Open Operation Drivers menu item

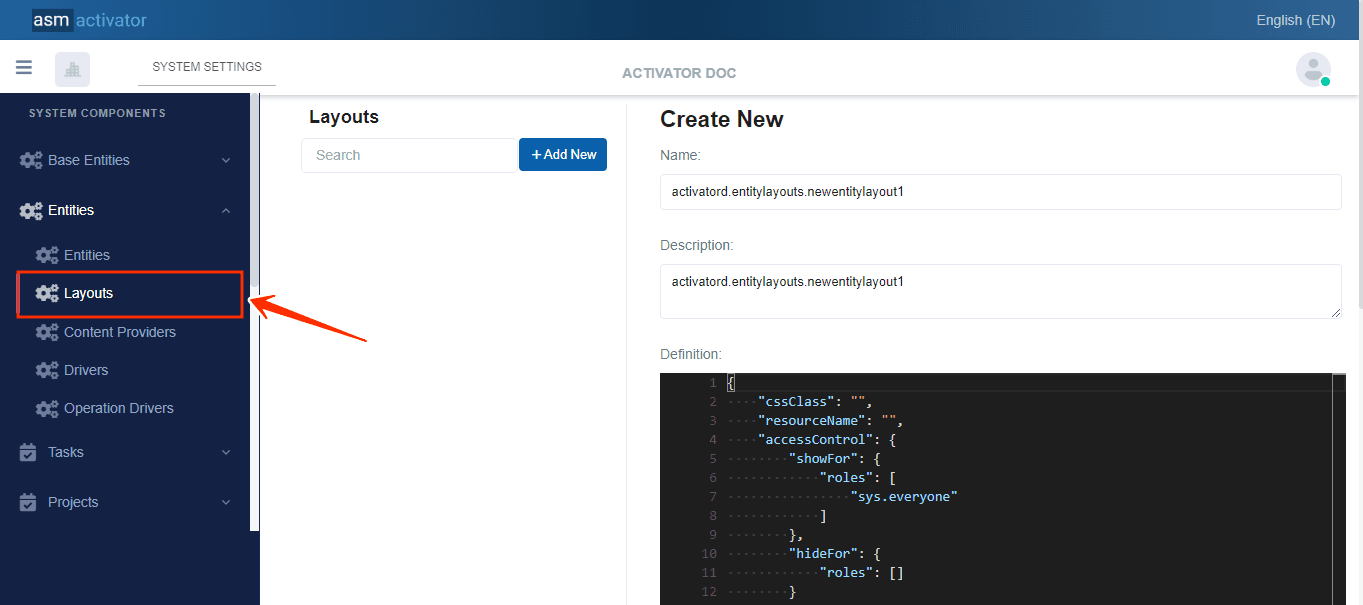tap(118, 408)
